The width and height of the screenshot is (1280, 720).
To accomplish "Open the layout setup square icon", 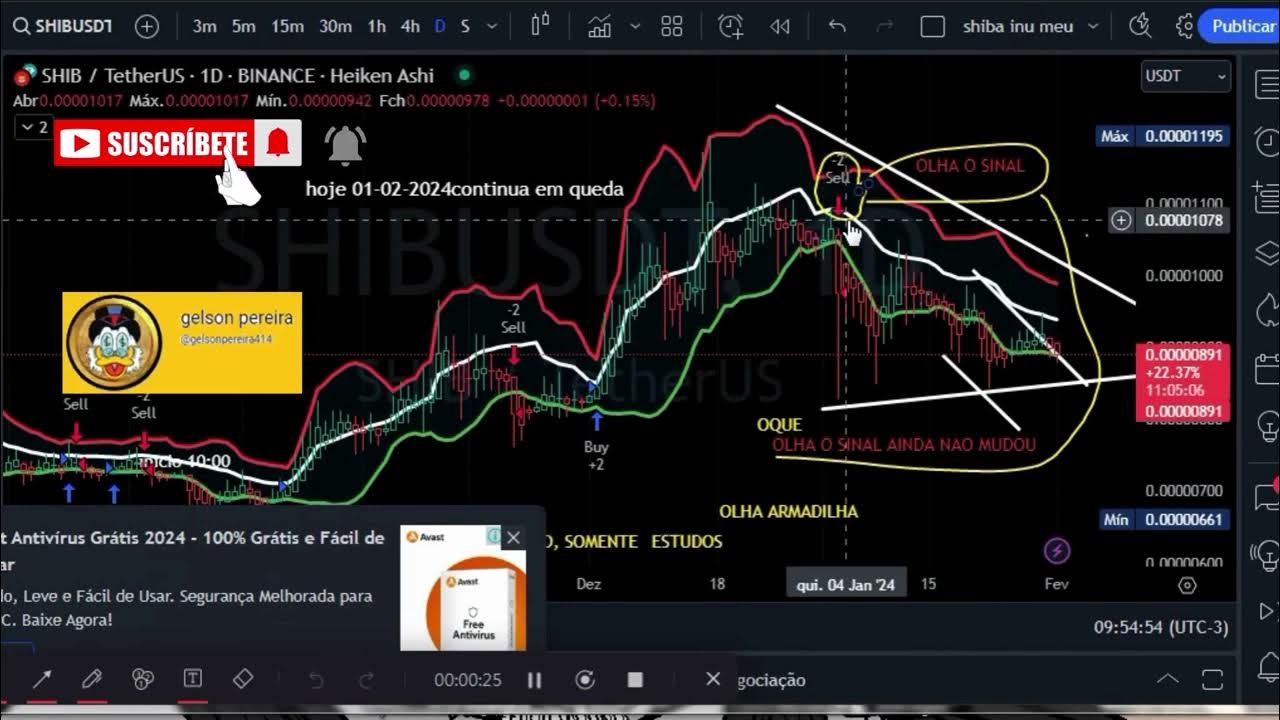I will point(932,27).
